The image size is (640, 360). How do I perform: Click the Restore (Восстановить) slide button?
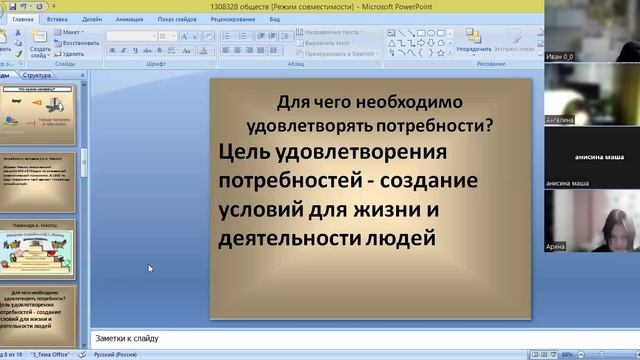click(x=77, y=43)
